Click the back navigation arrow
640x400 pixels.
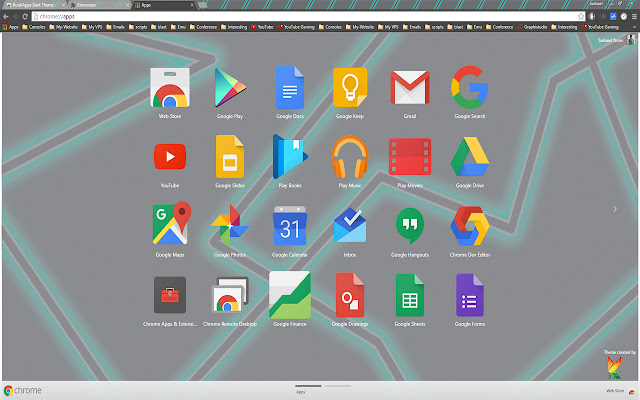click(6, 16)
